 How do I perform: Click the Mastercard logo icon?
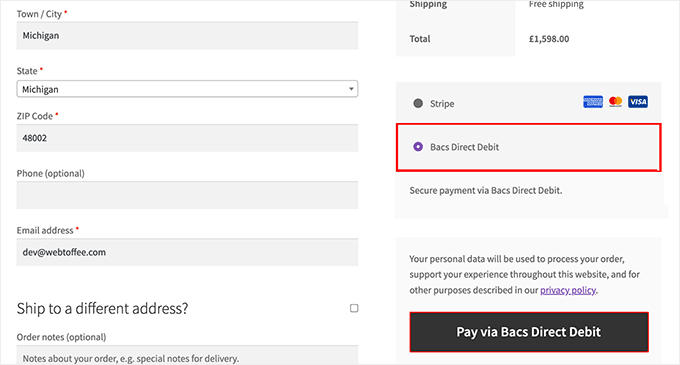(615, 102)
